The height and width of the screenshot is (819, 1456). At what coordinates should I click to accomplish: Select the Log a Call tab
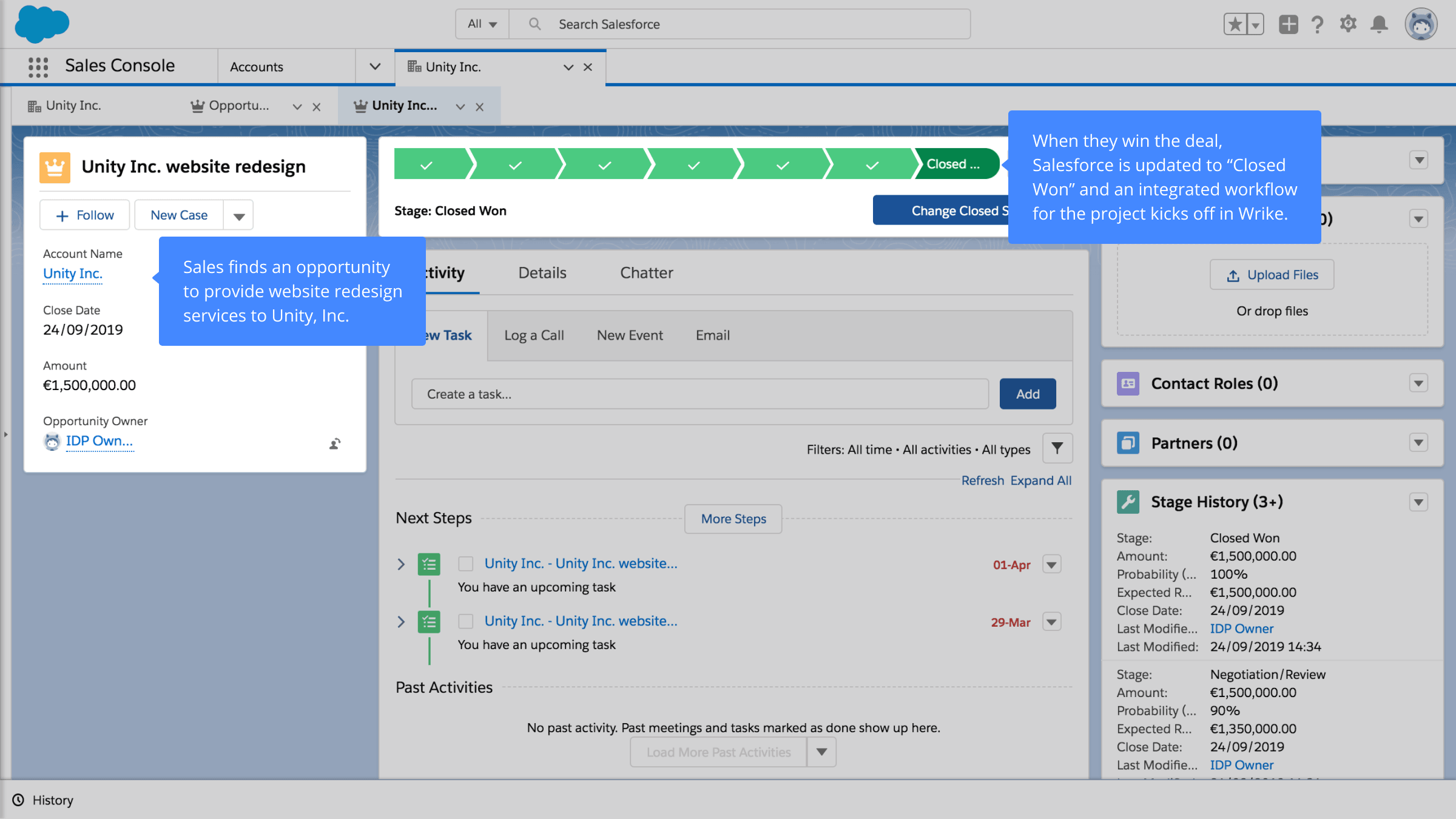coord(534,335)
